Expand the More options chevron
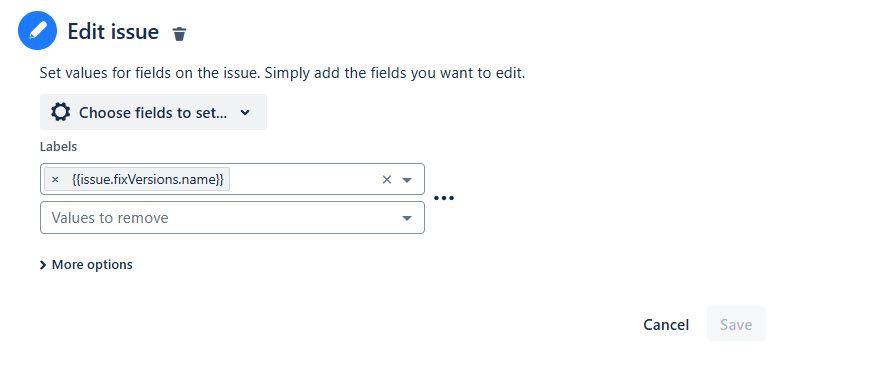886x380 pixels. [x=43, y=265]
